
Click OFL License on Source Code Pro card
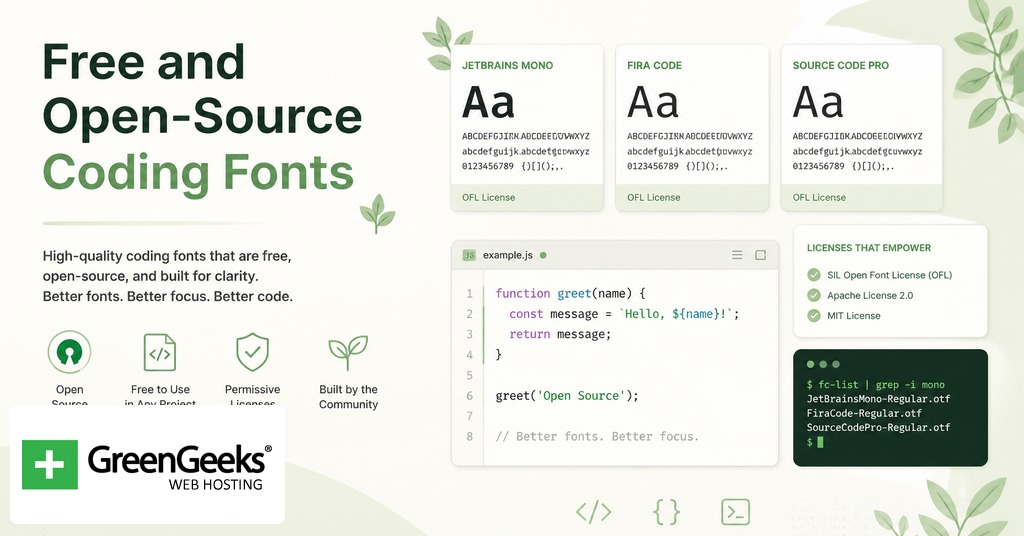(x=819, y=197)
